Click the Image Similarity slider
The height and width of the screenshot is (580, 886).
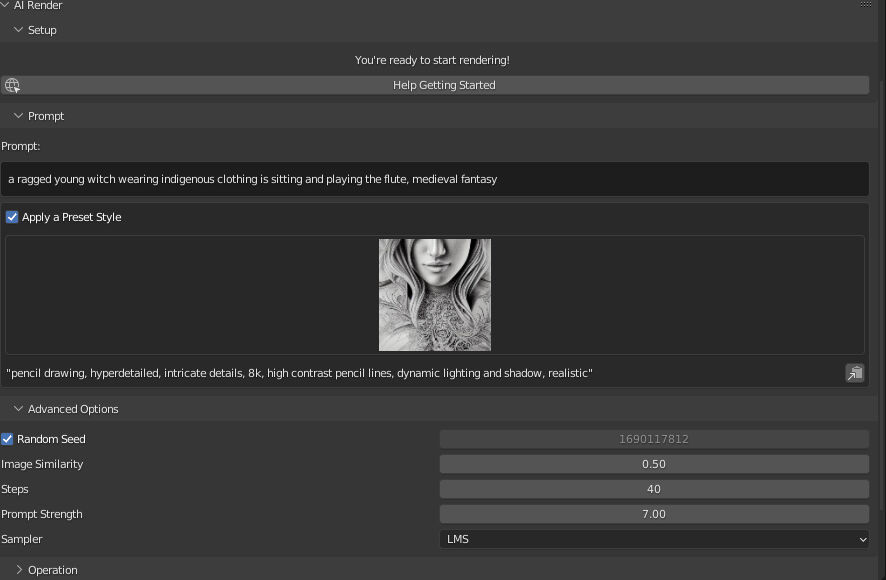(x=654, y=464)
